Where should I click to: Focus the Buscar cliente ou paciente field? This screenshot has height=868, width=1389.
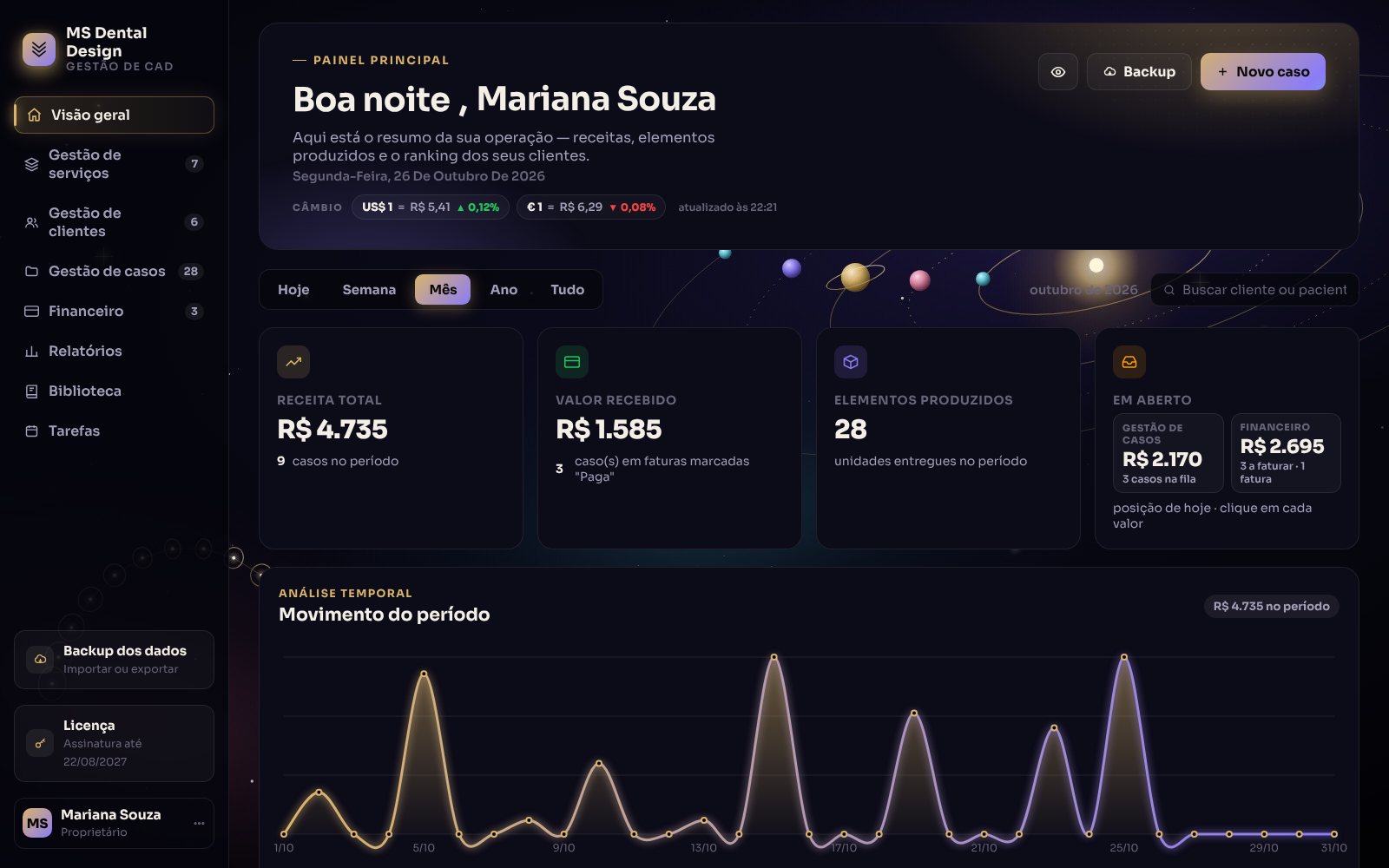(x=1254, y=290)
